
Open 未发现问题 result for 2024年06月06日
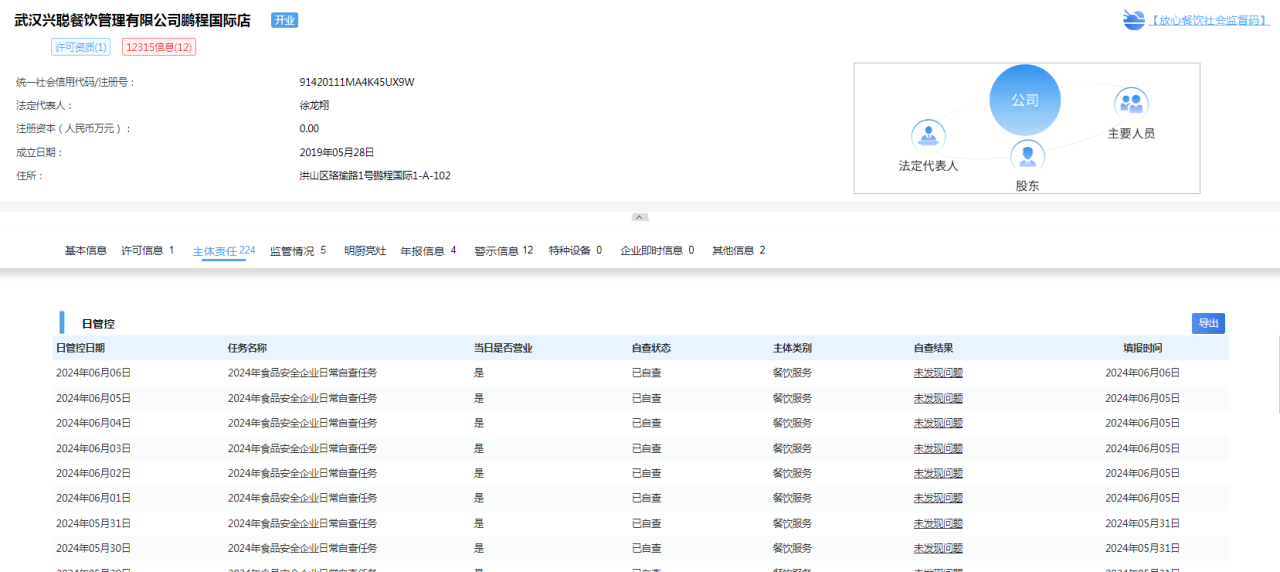938,373
